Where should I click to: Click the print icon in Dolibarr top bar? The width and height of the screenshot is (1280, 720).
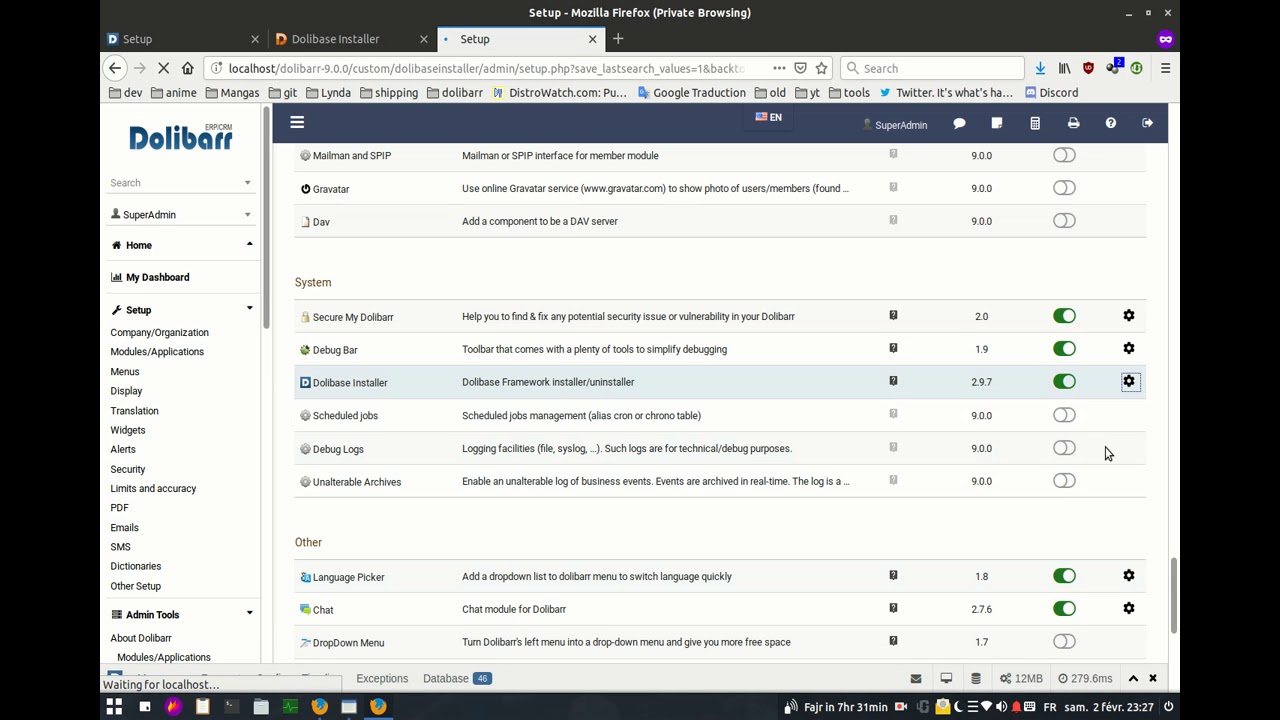[x=1073, y=123]
